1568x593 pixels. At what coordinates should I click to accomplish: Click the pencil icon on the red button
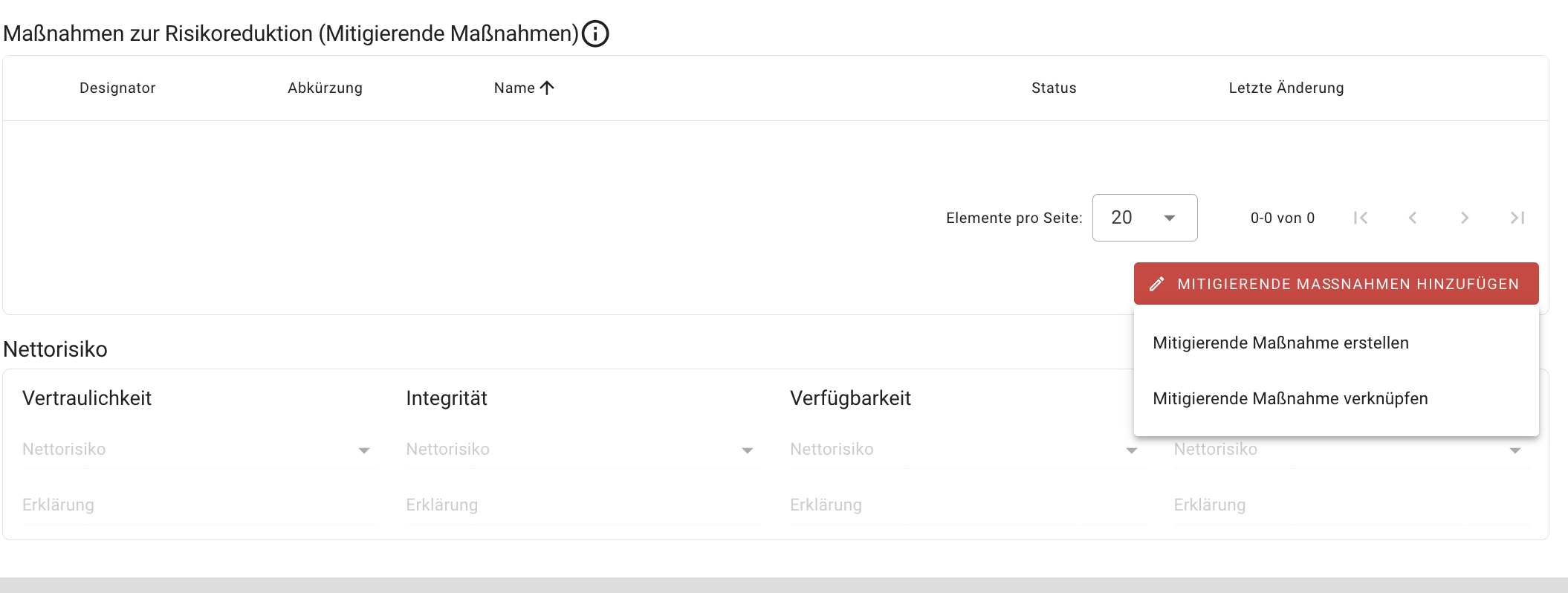pyautogui.click(x=1157, y=283)
